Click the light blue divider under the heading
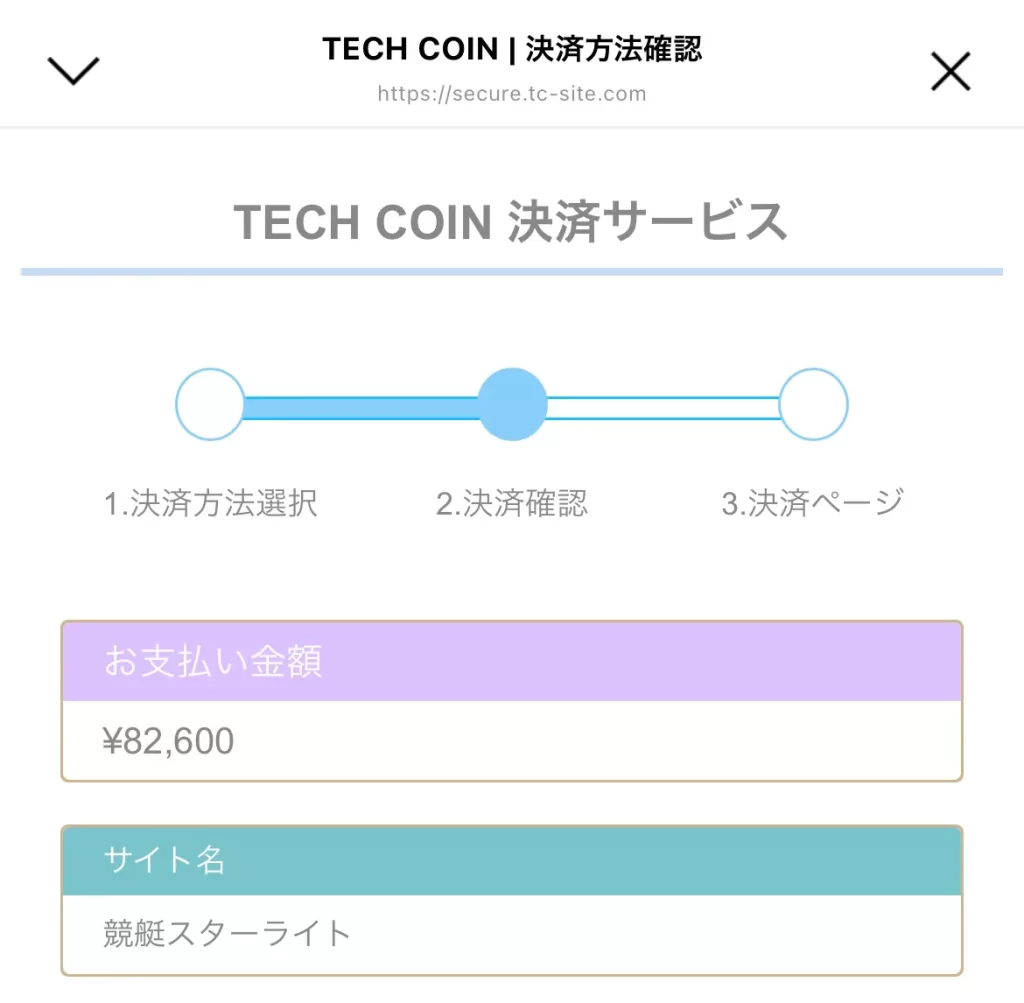This screenshot has height=1003, width=1024. (511, 270)
